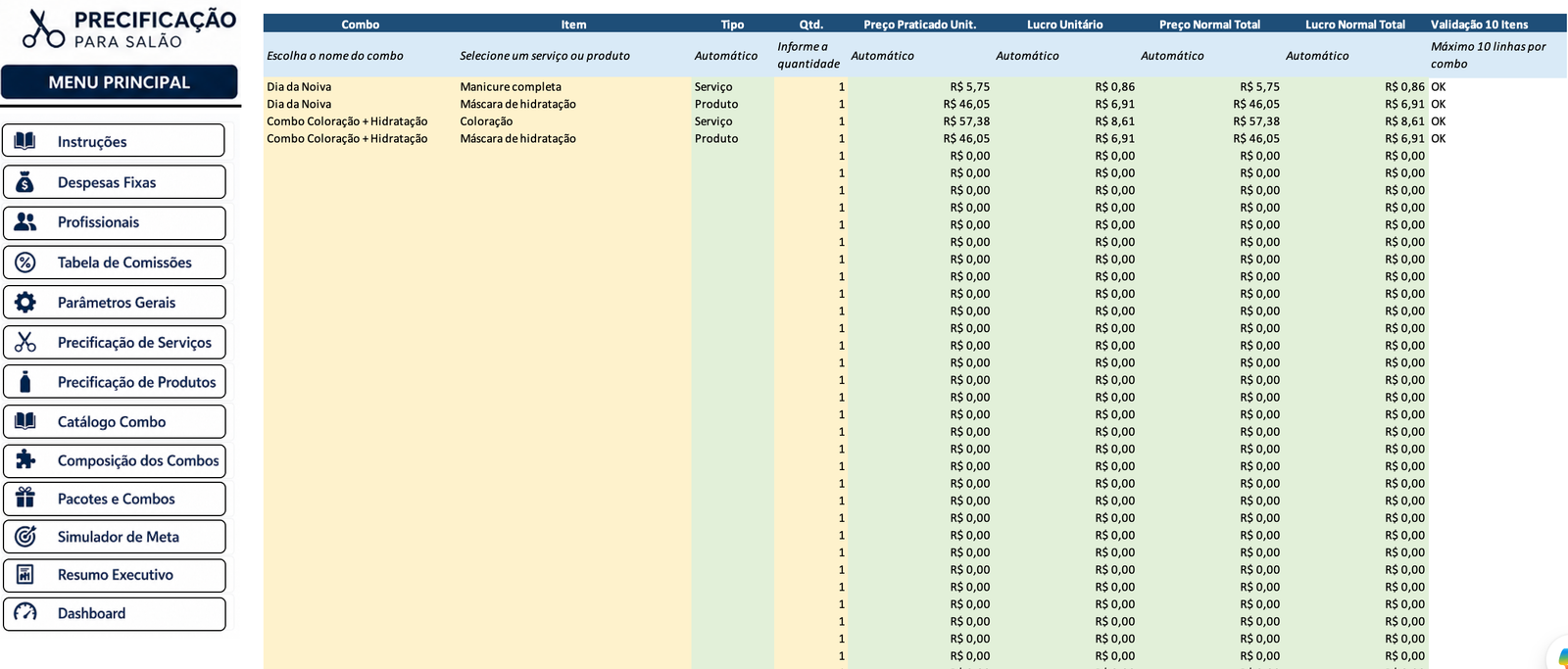Click the Item column header
Screen dimensions: 1568x669
point(574,24)
